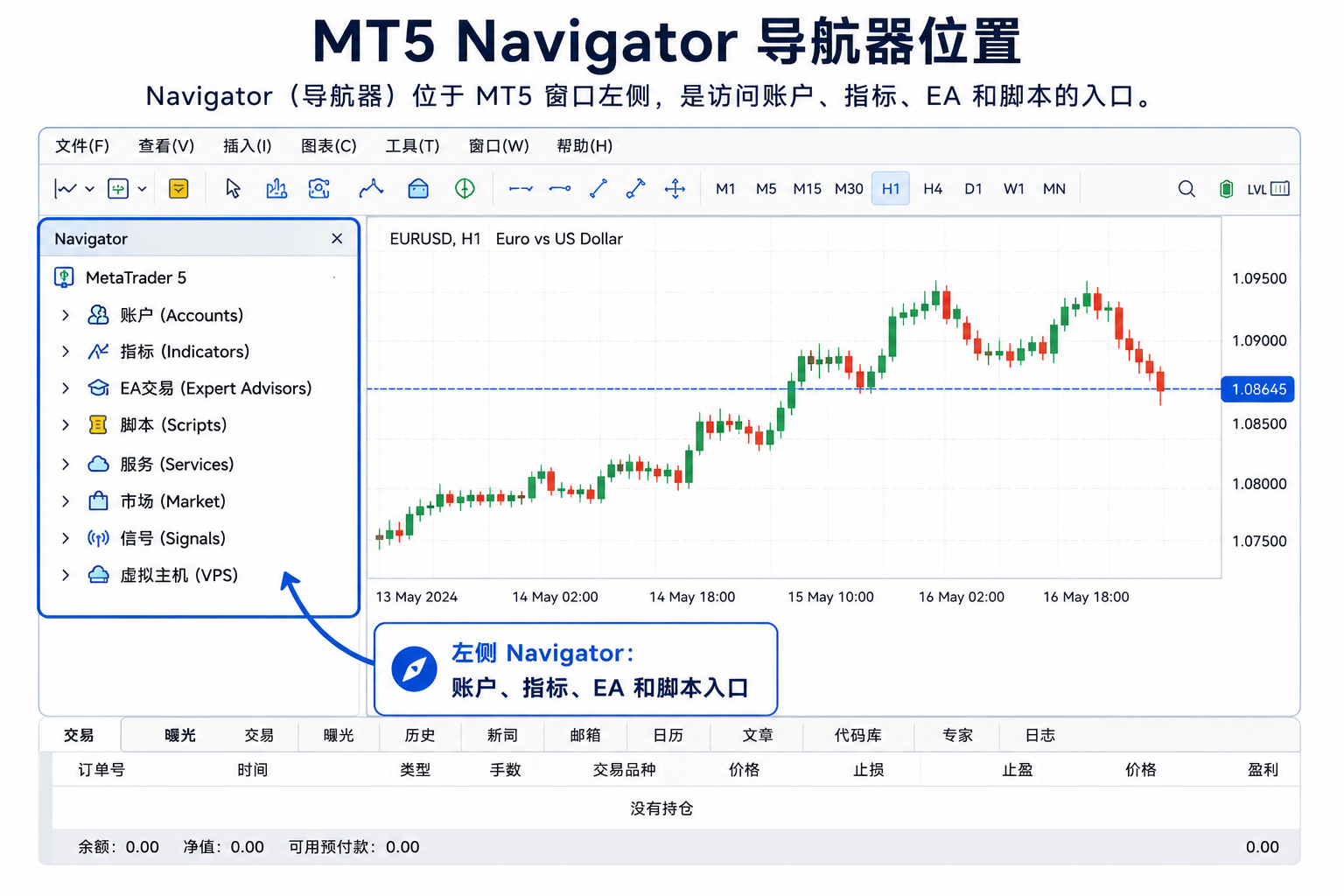Click the Accounts people icon

pos(98,315)
